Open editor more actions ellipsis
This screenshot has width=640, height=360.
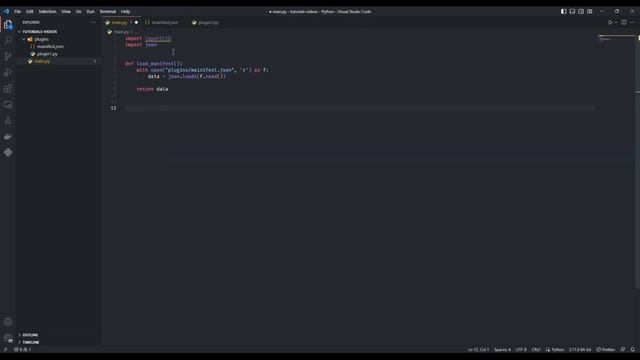point(632,22)
